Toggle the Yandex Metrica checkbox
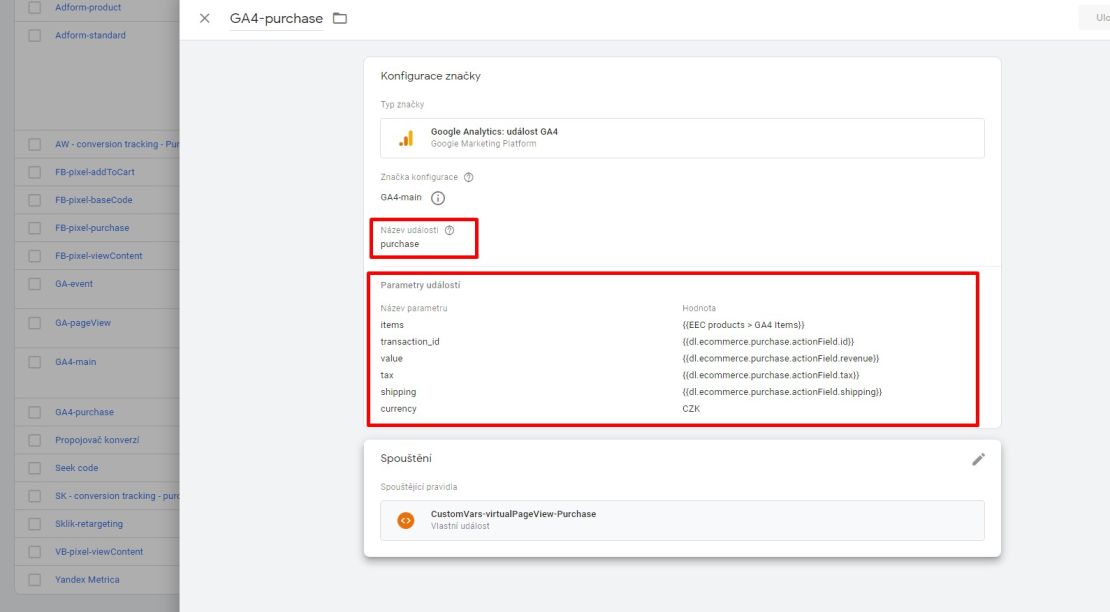The height and width of the screenshot is (612, 1110). coord(34,580)
